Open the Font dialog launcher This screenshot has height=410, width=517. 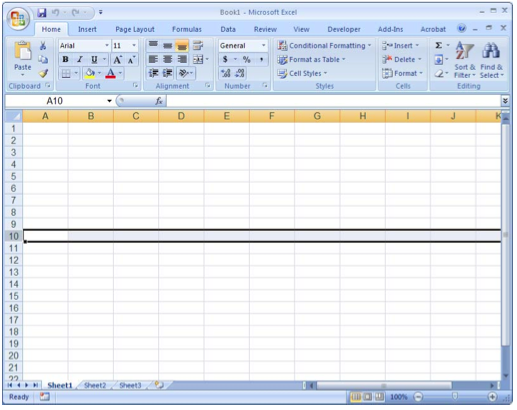coord(135,85)
